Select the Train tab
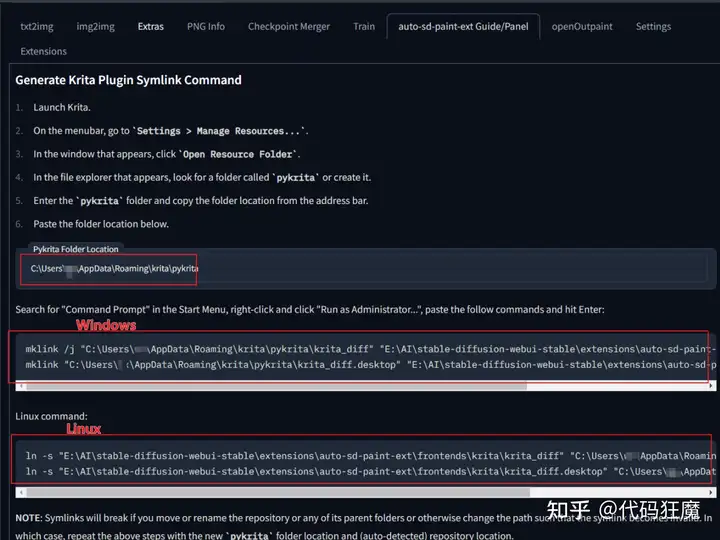Screen dimensions: 720x540 [x=364, y=27]
